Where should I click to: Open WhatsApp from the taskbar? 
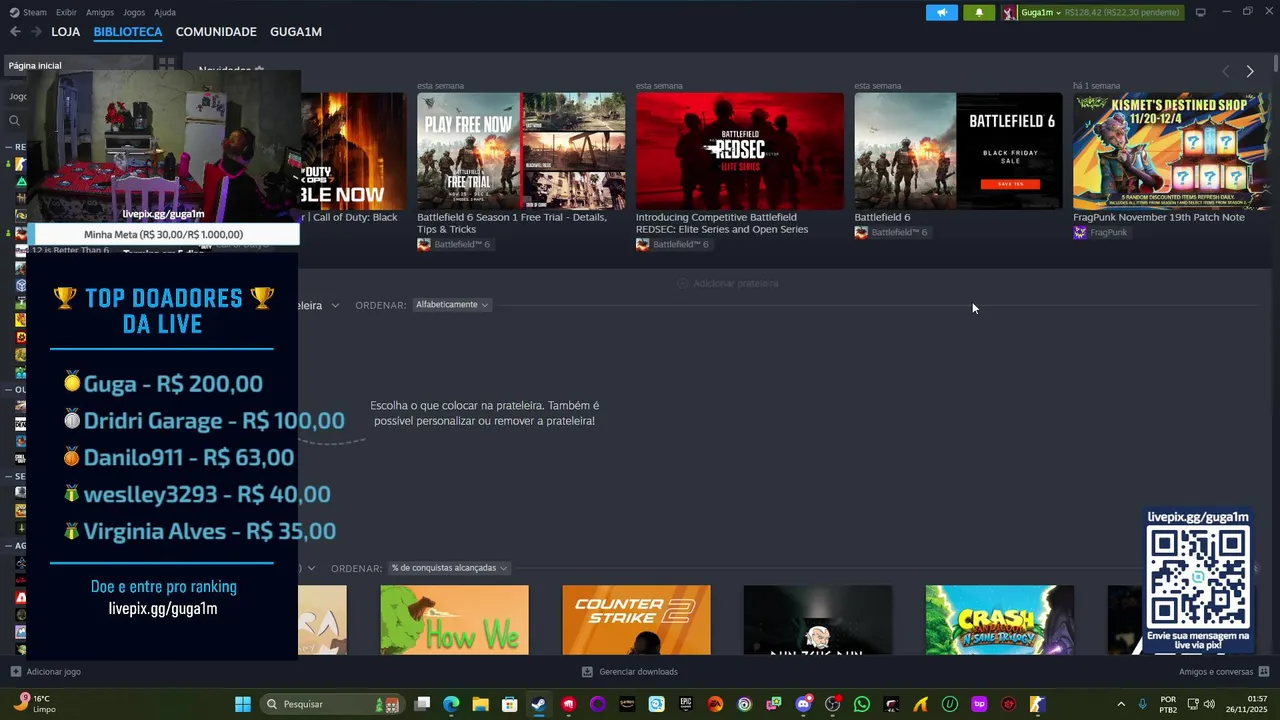pyautogui.click(x=862, y=704)
